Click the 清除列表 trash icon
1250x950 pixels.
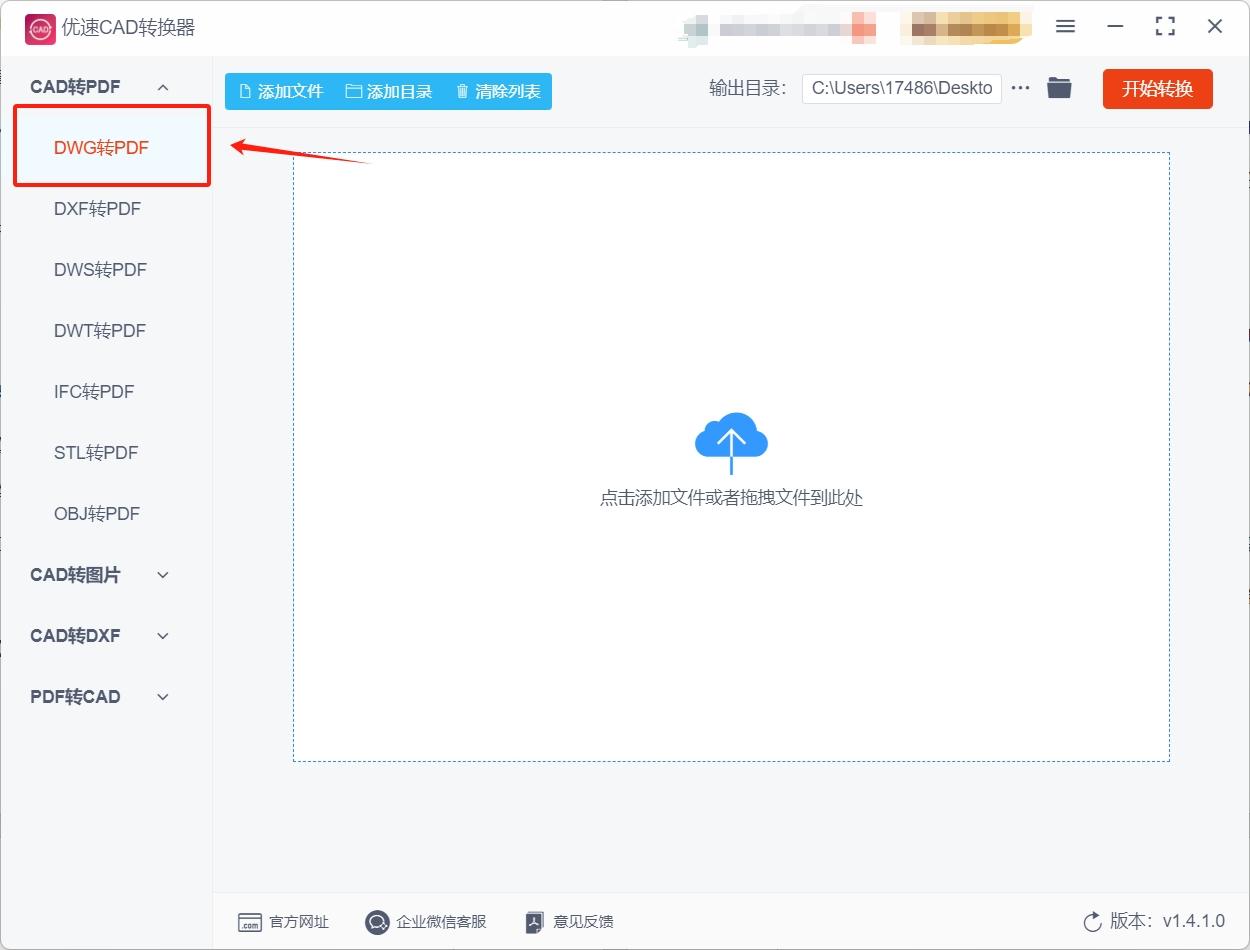click(461, 90)
